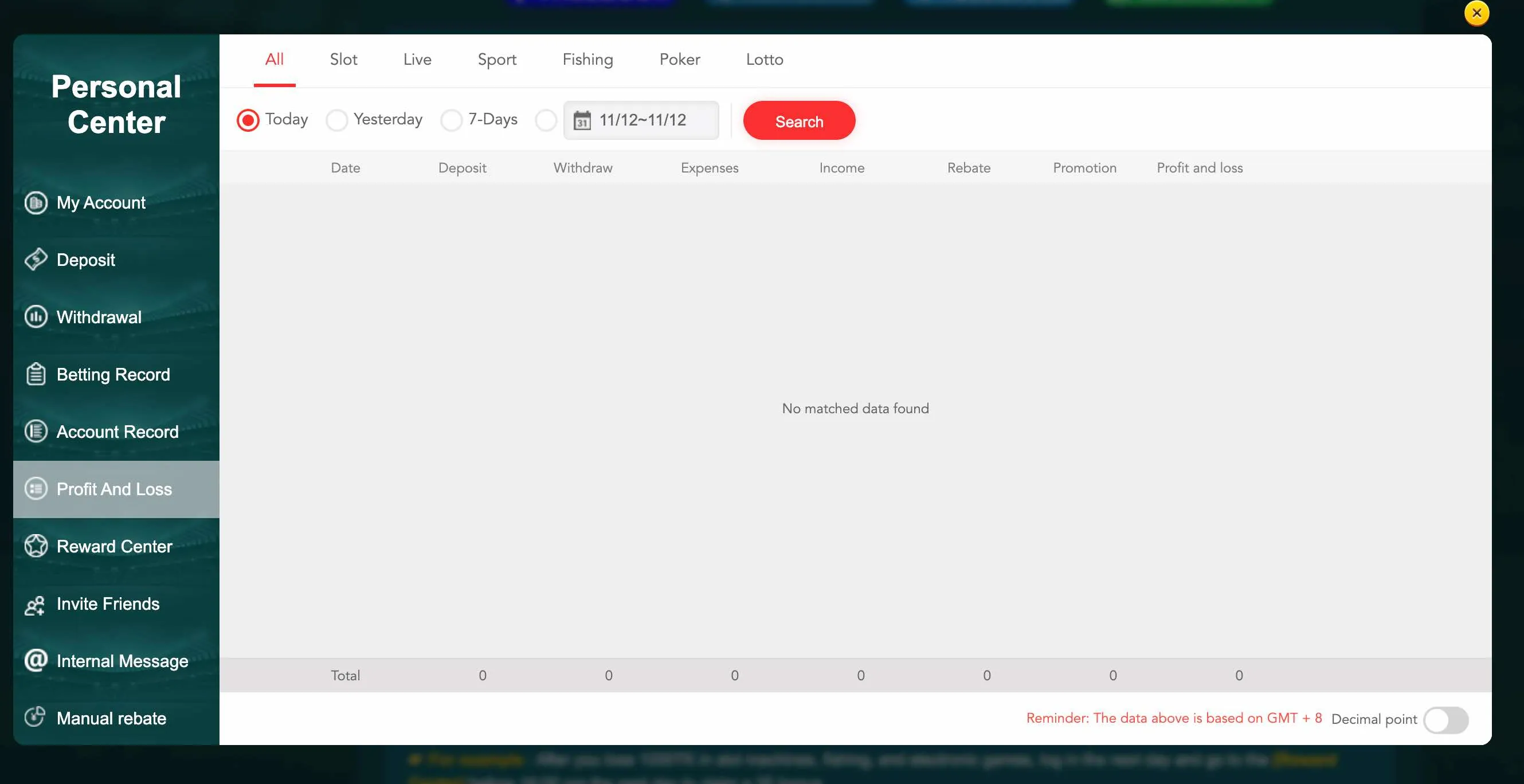
Task: Switch to the All tab
Action: (275, 60)
